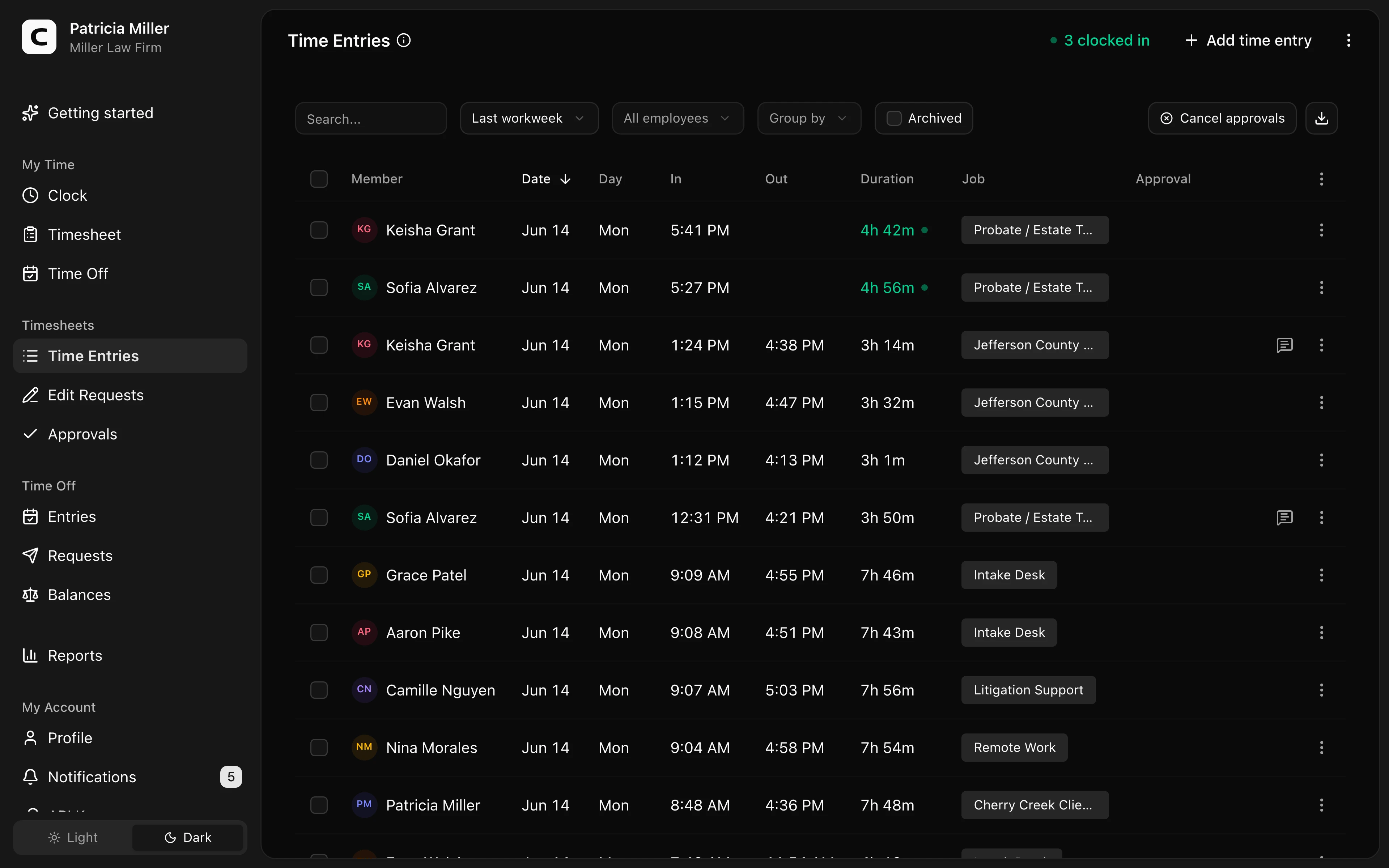Open Time Off Requests page

tap(130, 556)
